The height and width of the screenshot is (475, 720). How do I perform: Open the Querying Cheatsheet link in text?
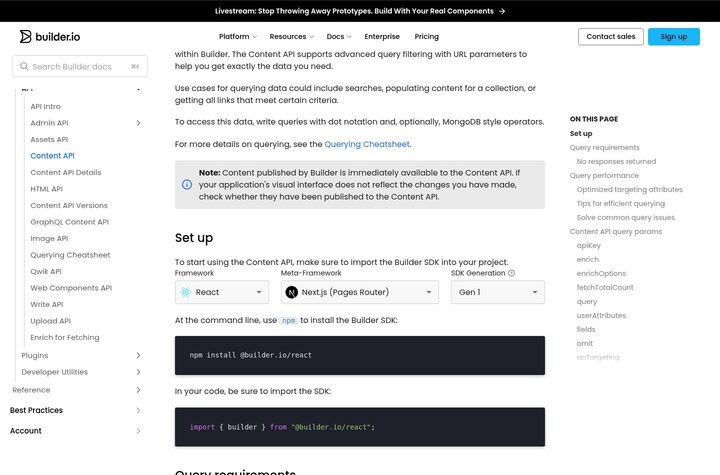367,144
